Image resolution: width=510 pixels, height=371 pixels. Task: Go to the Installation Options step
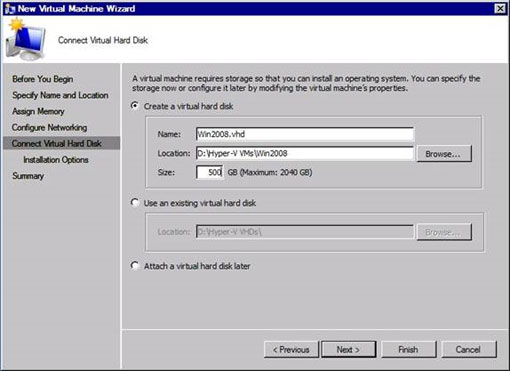56,160
